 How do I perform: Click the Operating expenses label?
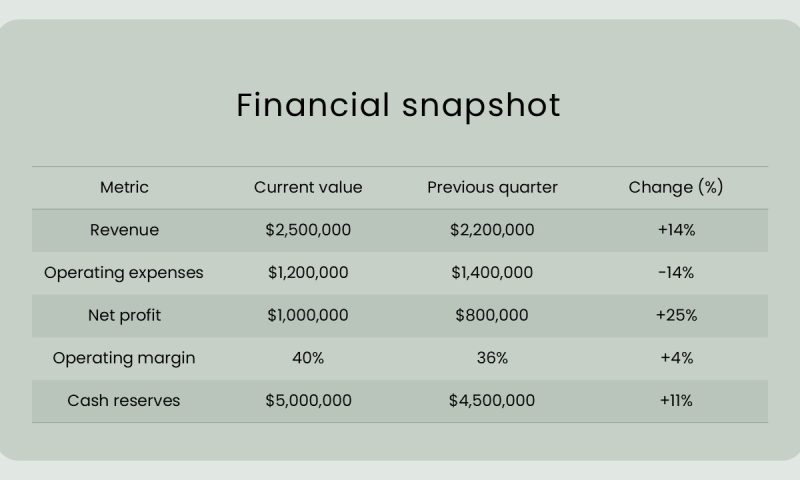[x=124, y=273]
